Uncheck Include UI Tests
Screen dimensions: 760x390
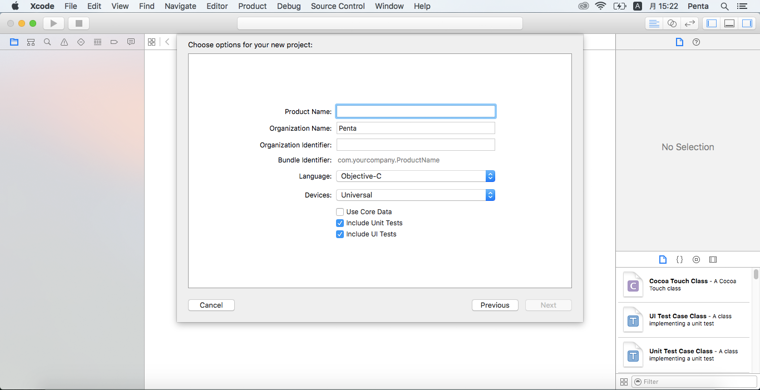(x=340, y=234)
